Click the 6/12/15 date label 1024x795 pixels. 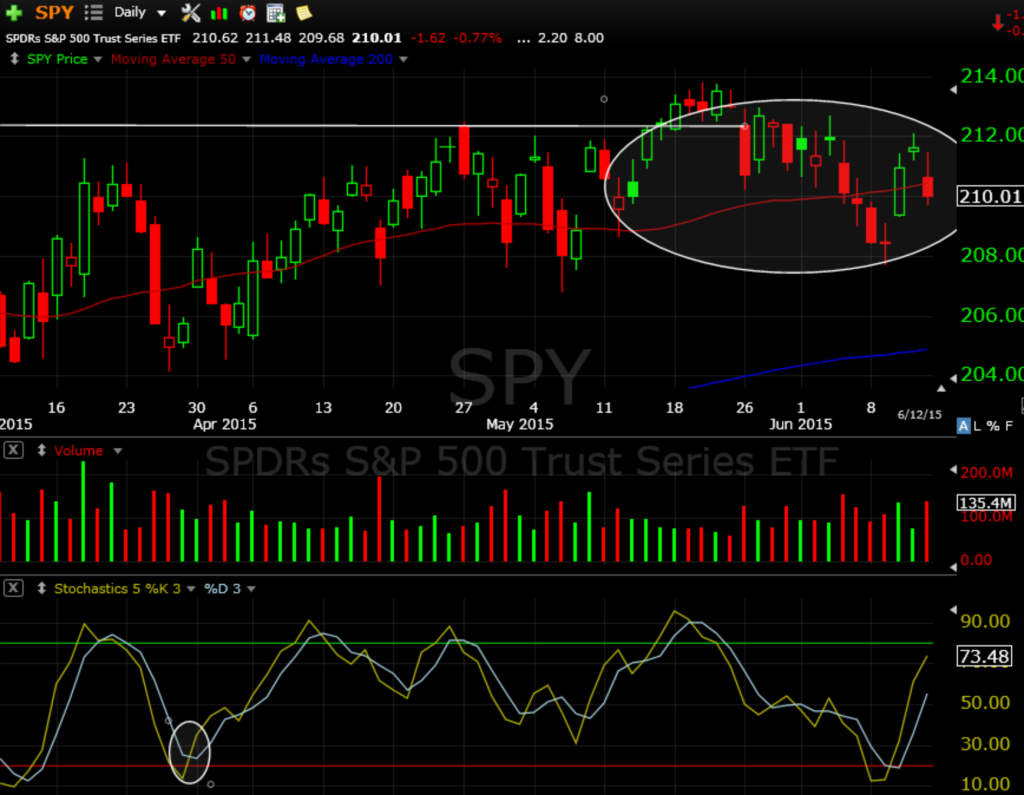pos(920,414)
